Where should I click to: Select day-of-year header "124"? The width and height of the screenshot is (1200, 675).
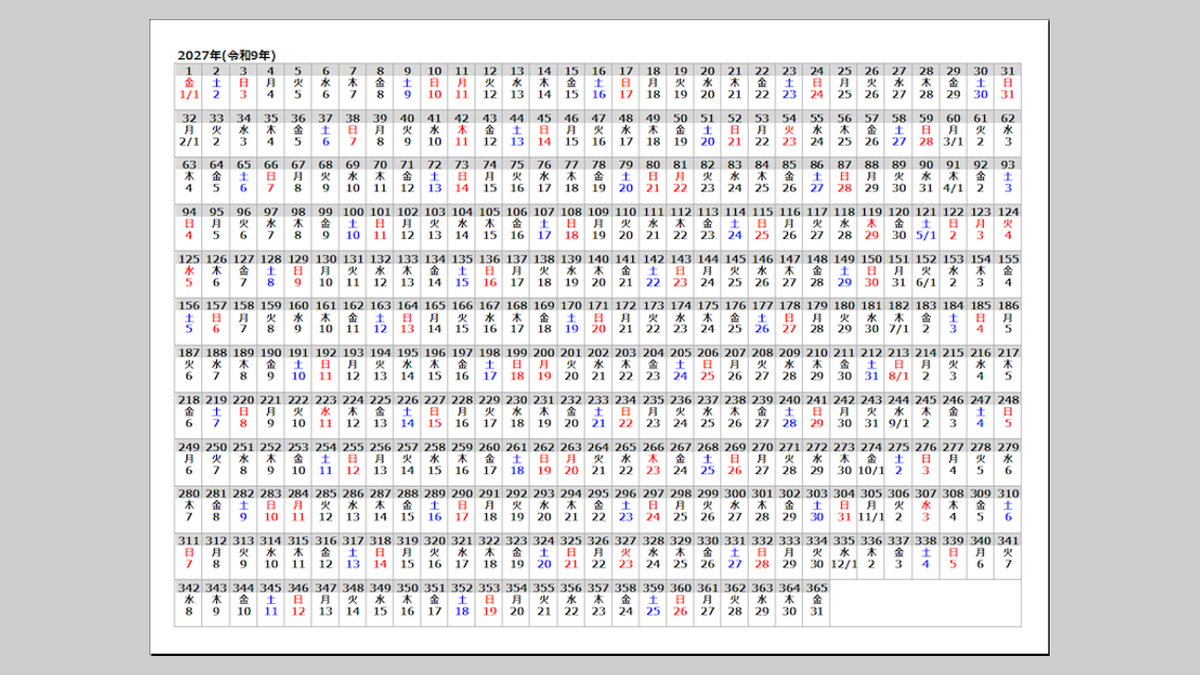click(1008, 212)
